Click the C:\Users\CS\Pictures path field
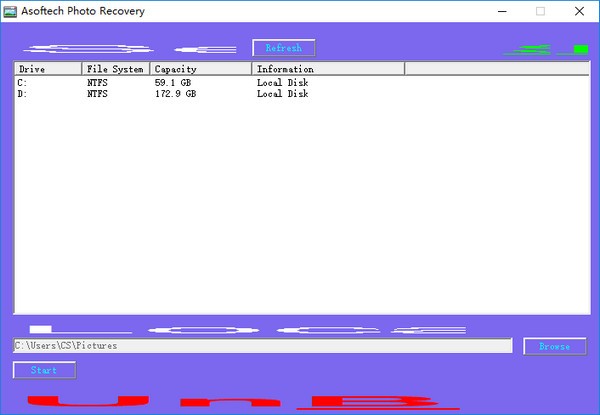Screen dimensions: 600x415 coord(262,345)
